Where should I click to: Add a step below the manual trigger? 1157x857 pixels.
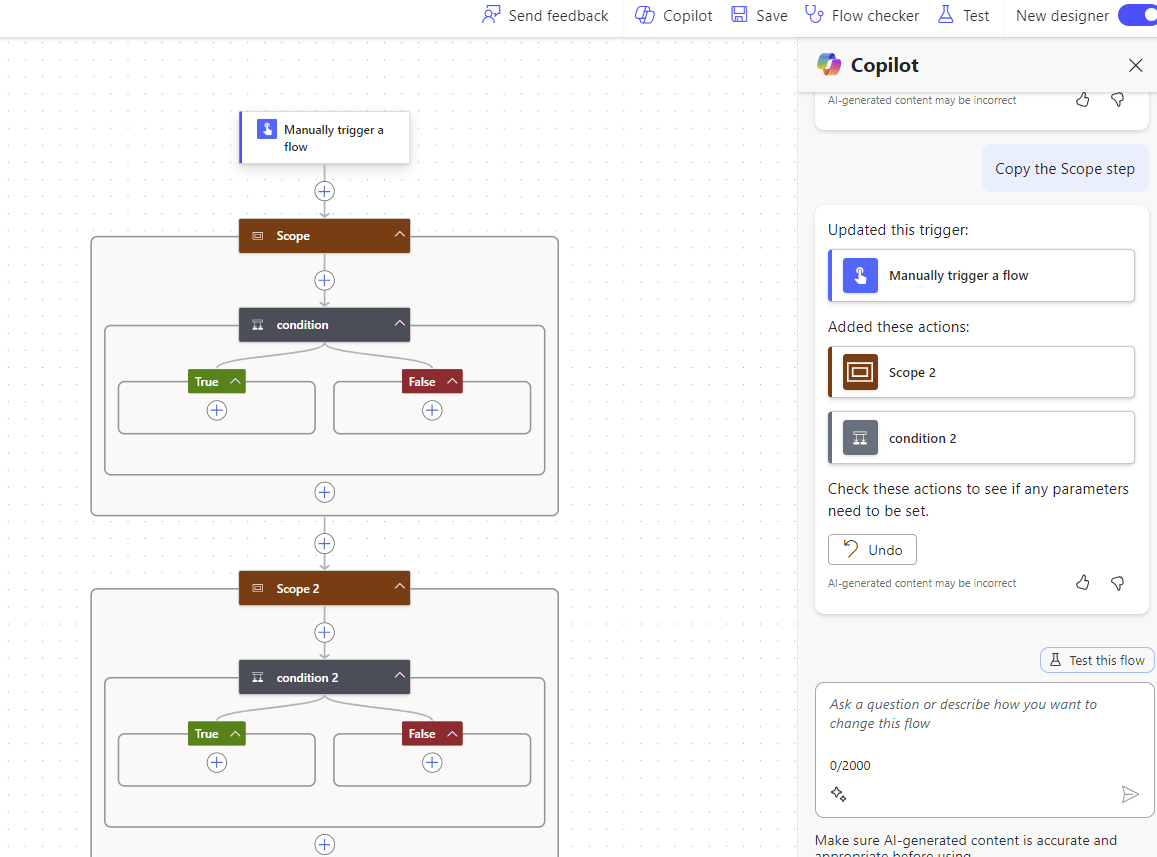(325, 192)
